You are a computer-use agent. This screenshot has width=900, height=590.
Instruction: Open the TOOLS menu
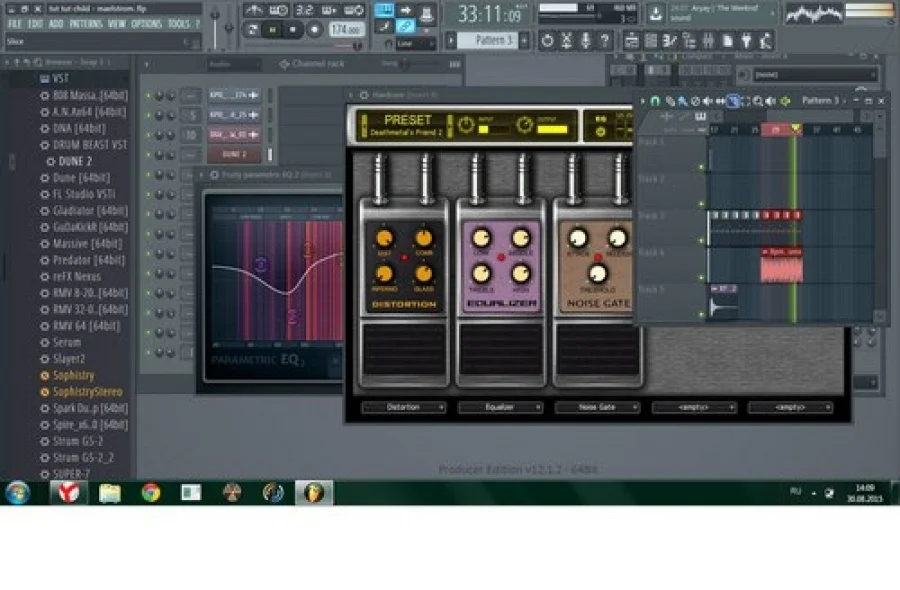(179, 24)
